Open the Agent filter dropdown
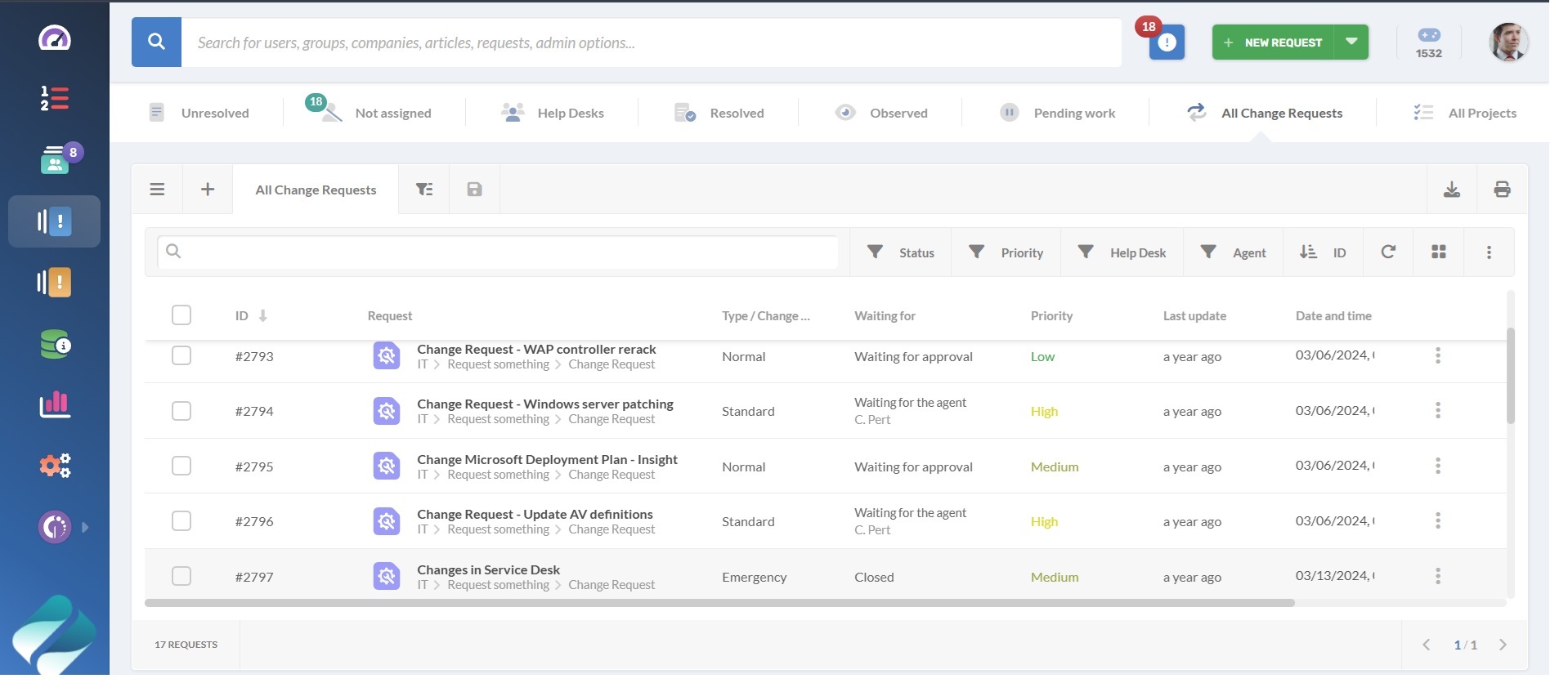The height and width of the screenshot is (683, 1568). (1234, 252)
